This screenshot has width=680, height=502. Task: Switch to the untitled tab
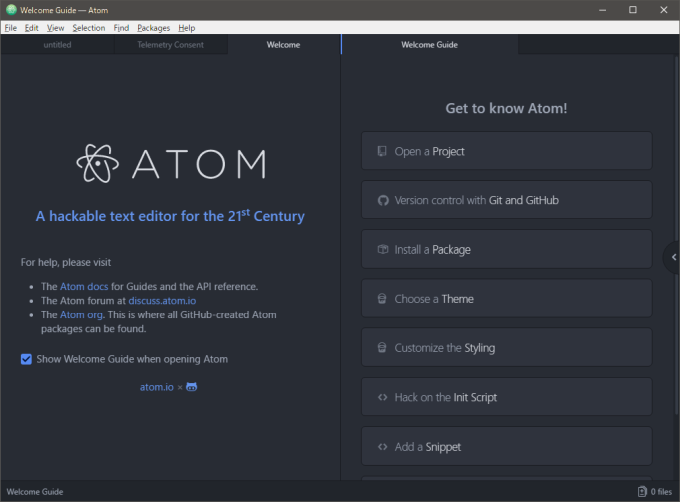pyautogui.click(x=57, y=45)
